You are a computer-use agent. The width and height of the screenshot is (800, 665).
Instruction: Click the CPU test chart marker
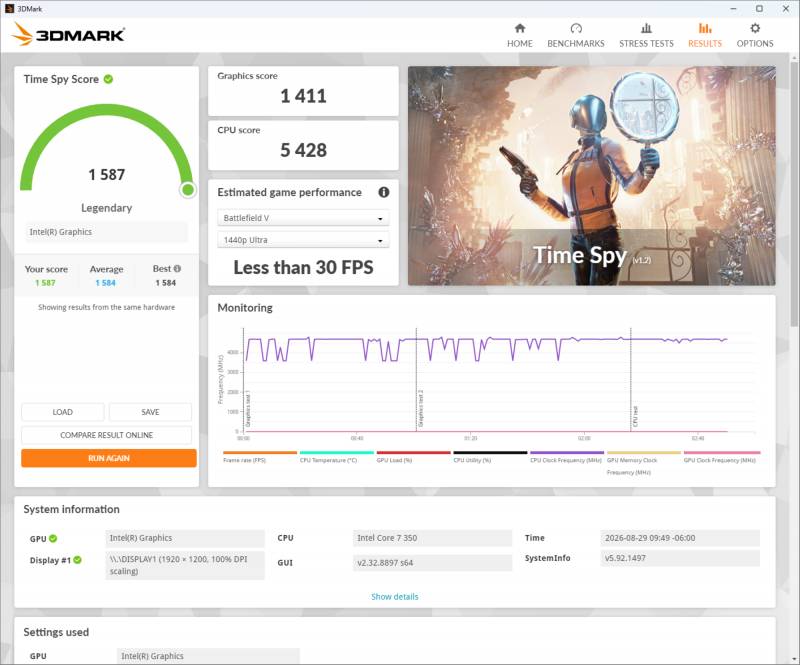click(635, 416)
